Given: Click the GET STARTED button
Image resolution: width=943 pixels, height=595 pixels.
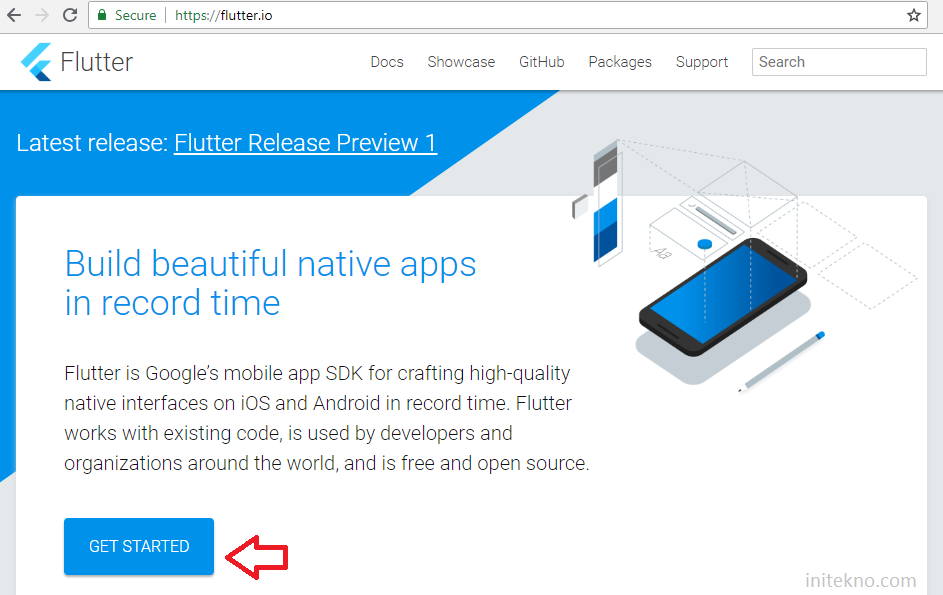Looking at the screenshot, I should (x=138, y=546).
